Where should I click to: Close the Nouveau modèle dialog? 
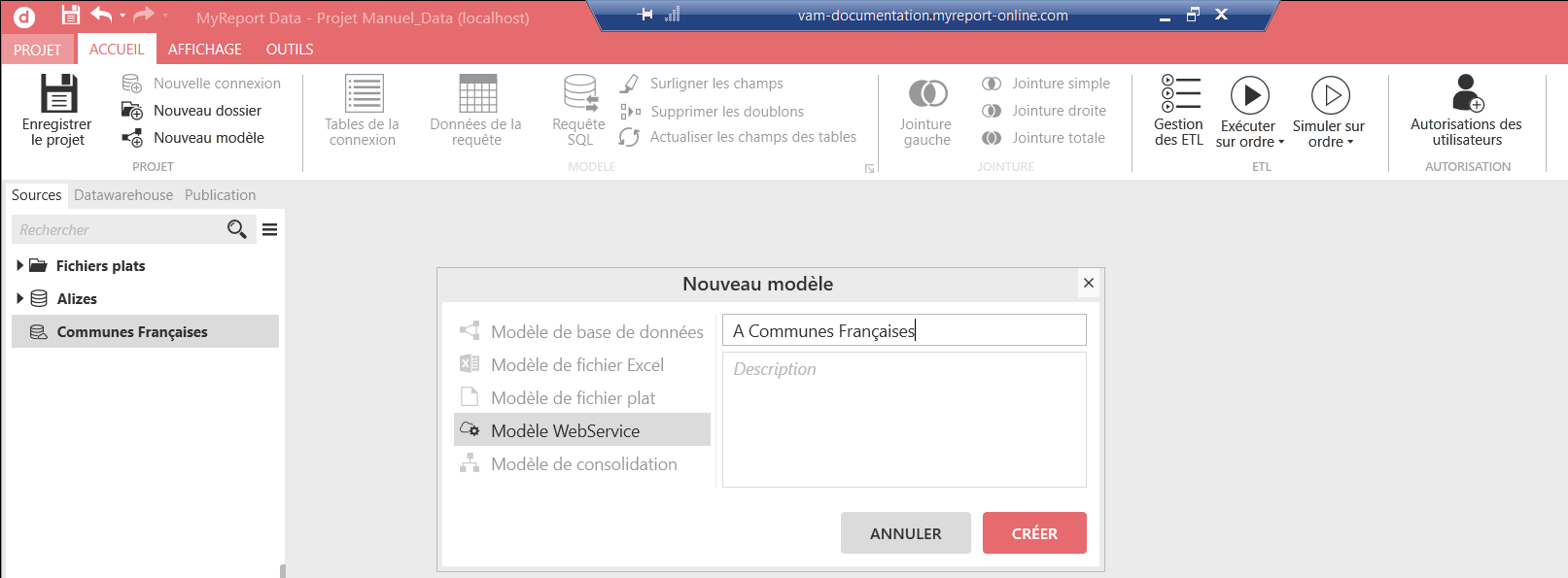(1089, 283)
